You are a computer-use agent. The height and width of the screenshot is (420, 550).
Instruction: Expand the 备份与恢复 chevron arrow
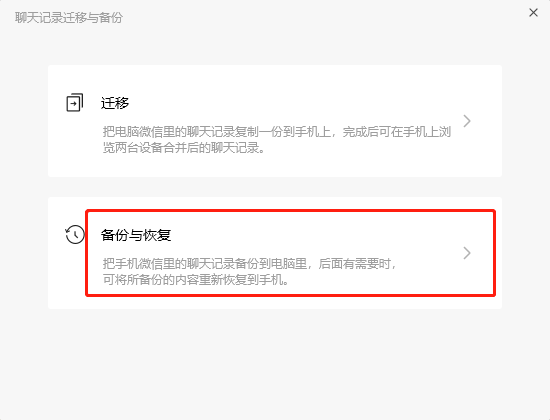[x=467, y=253]
